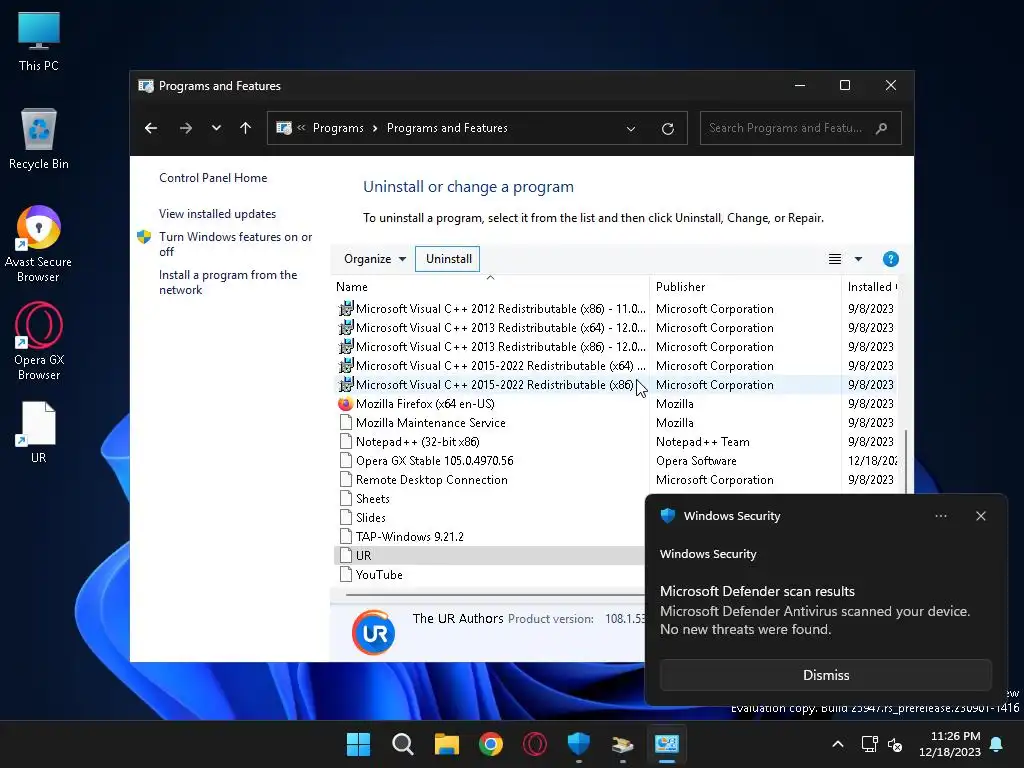The image size is (1024, 768).
Task: Close the Windows Security notification toast
Action: [980, 516]
